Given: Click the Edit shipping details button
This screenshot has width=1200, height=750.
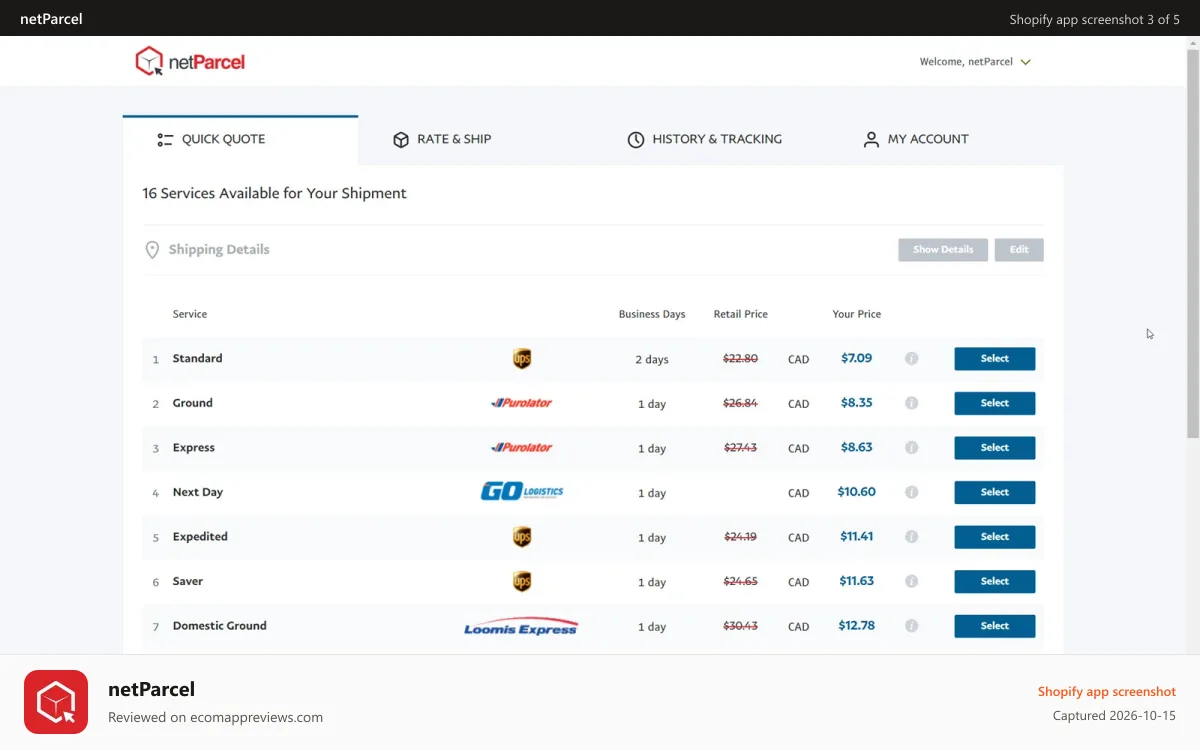Looking at the screenshot, I should tap(1019, 250).
